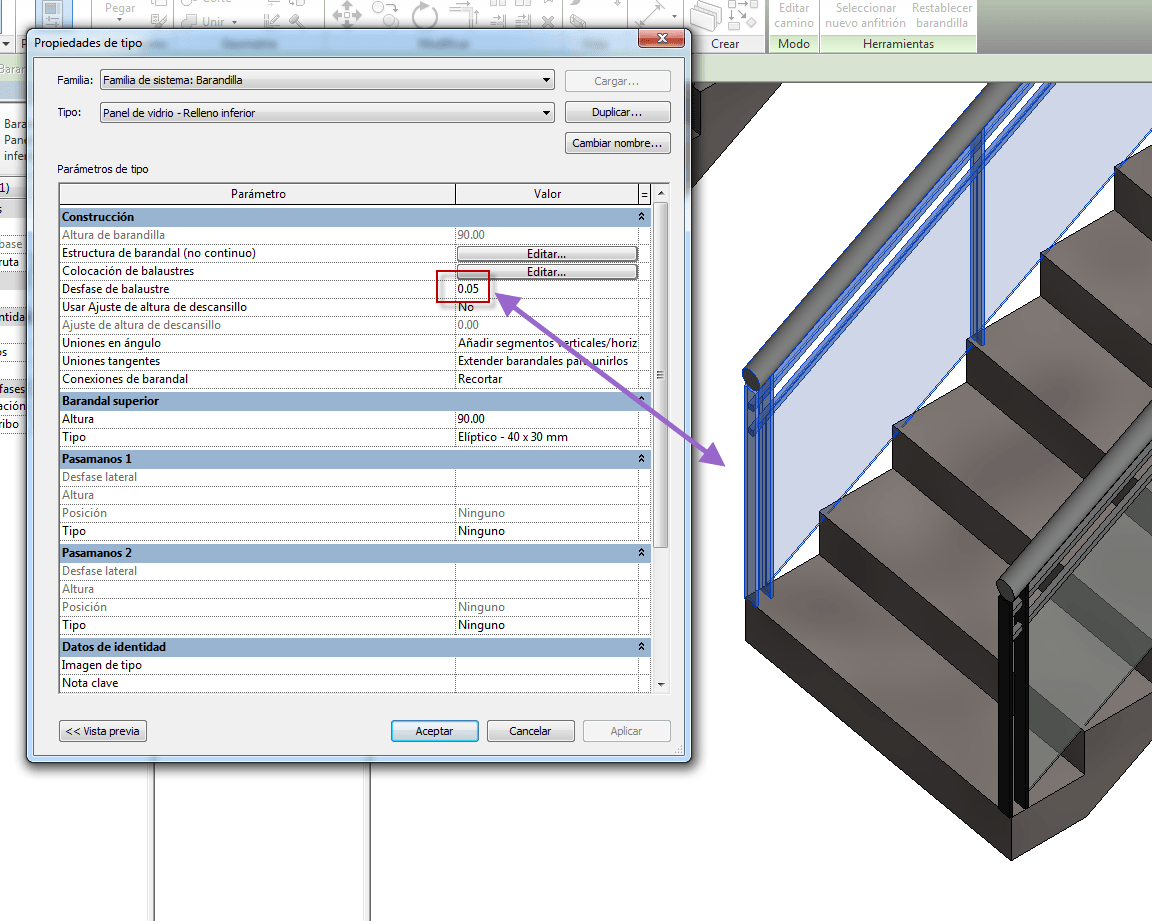1152x921 pixels.
Task: Select the Uniones en ángulo row label
Action: pyautogui.click(x=111, y=343)
